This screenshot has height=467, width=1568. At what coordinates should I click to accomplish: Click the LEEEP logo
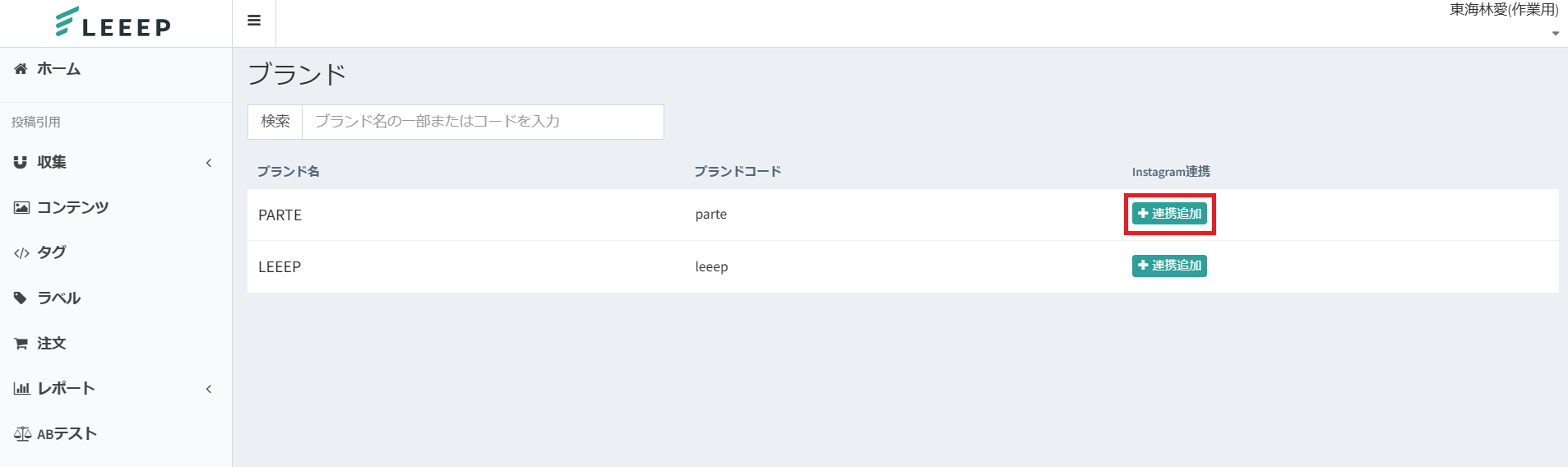coord(113,23)
